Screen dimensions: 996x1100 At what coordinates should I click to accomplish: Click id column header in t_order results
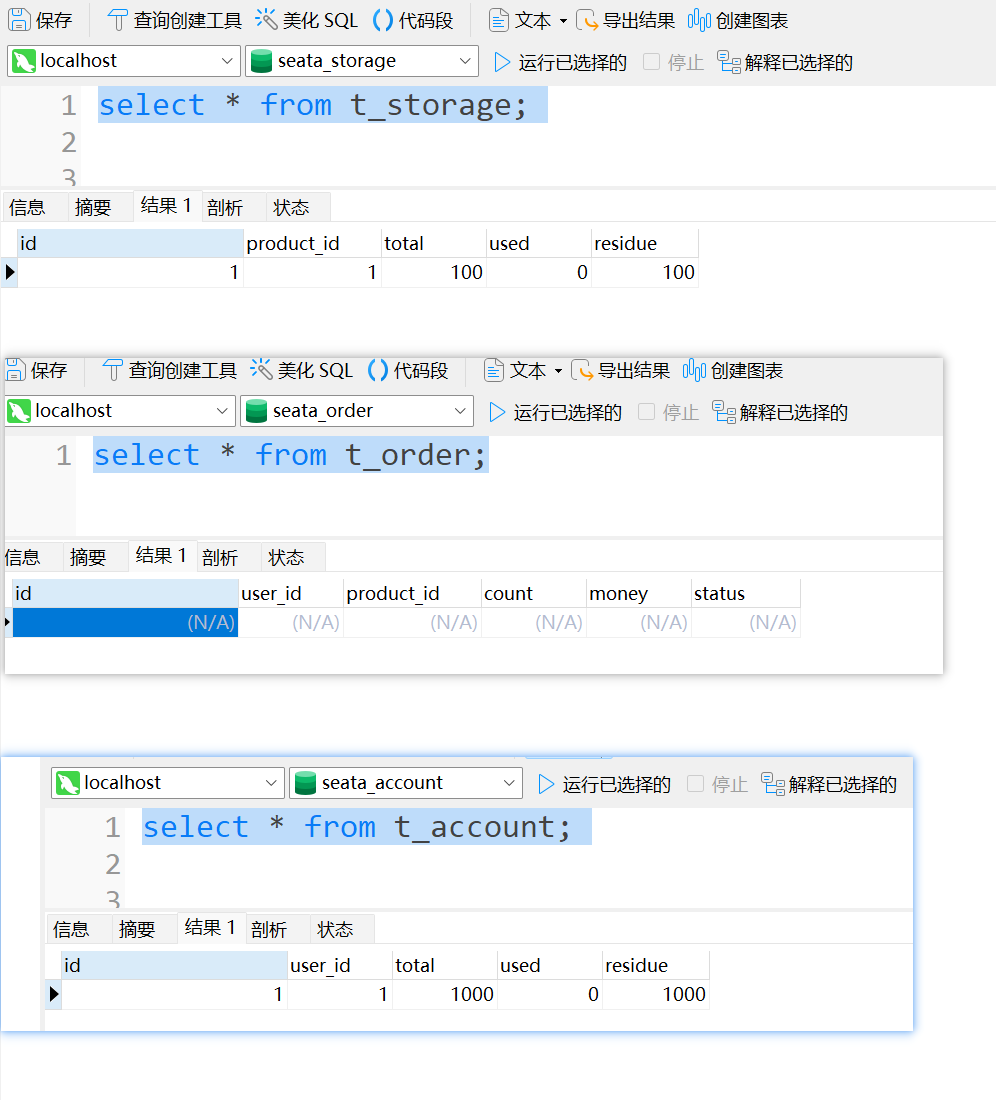pyautogui.click(x=126, y=593)
